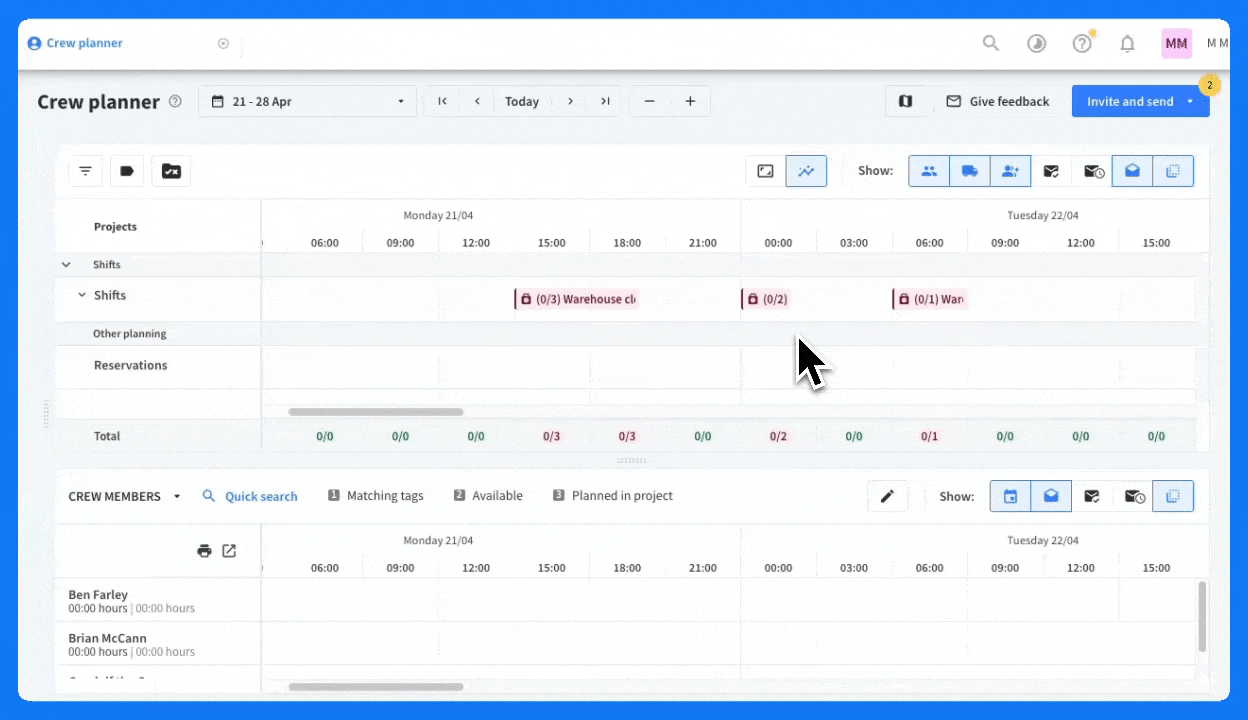Toggle projects confirmed envelope check icon
This screenshot has height=720, width=1248.
[x=1051, y=171]
